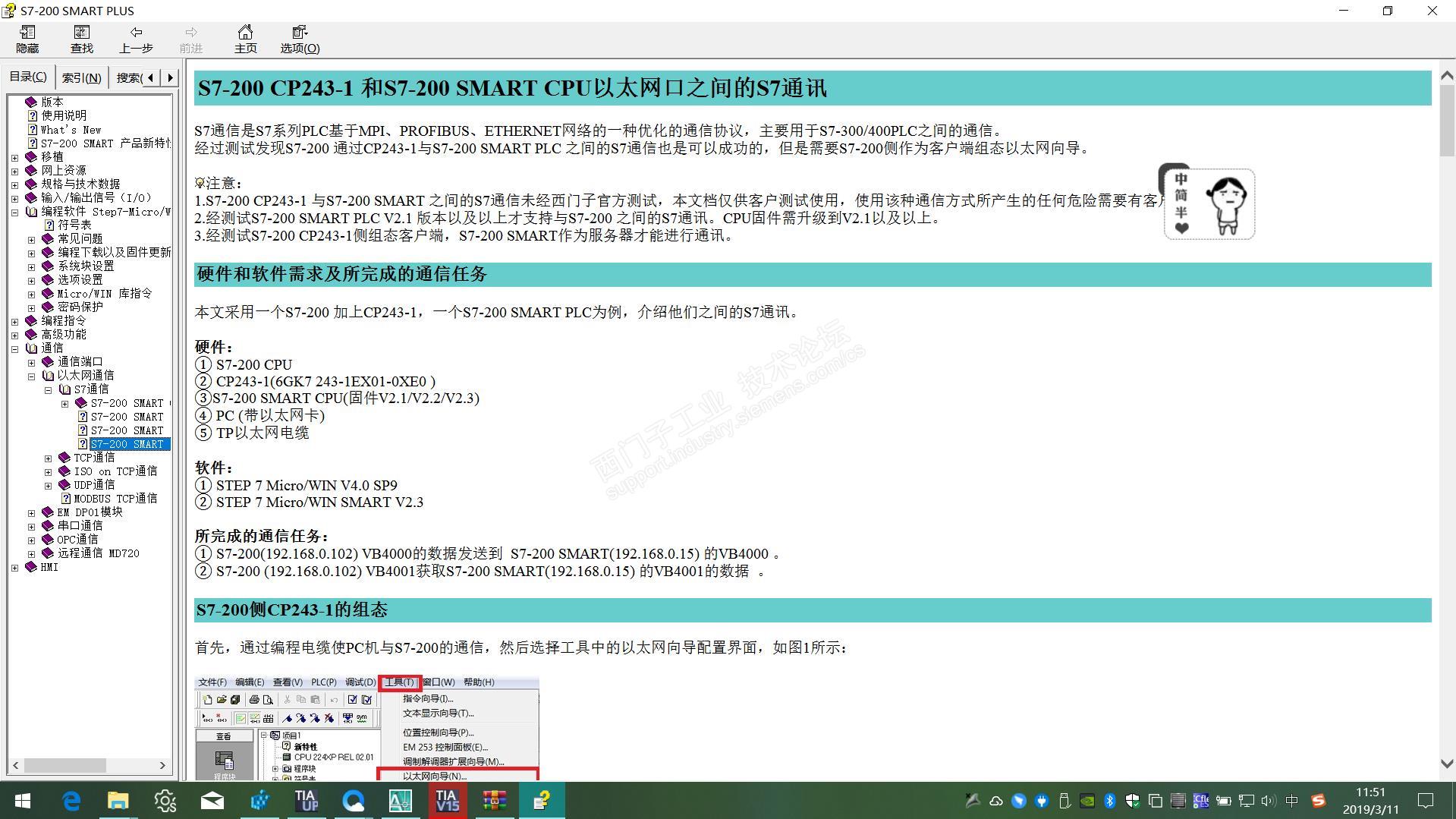Switch to TIA Portal V15 on the taskbar
Viewport: 1456px width, 819px height.
447,800
